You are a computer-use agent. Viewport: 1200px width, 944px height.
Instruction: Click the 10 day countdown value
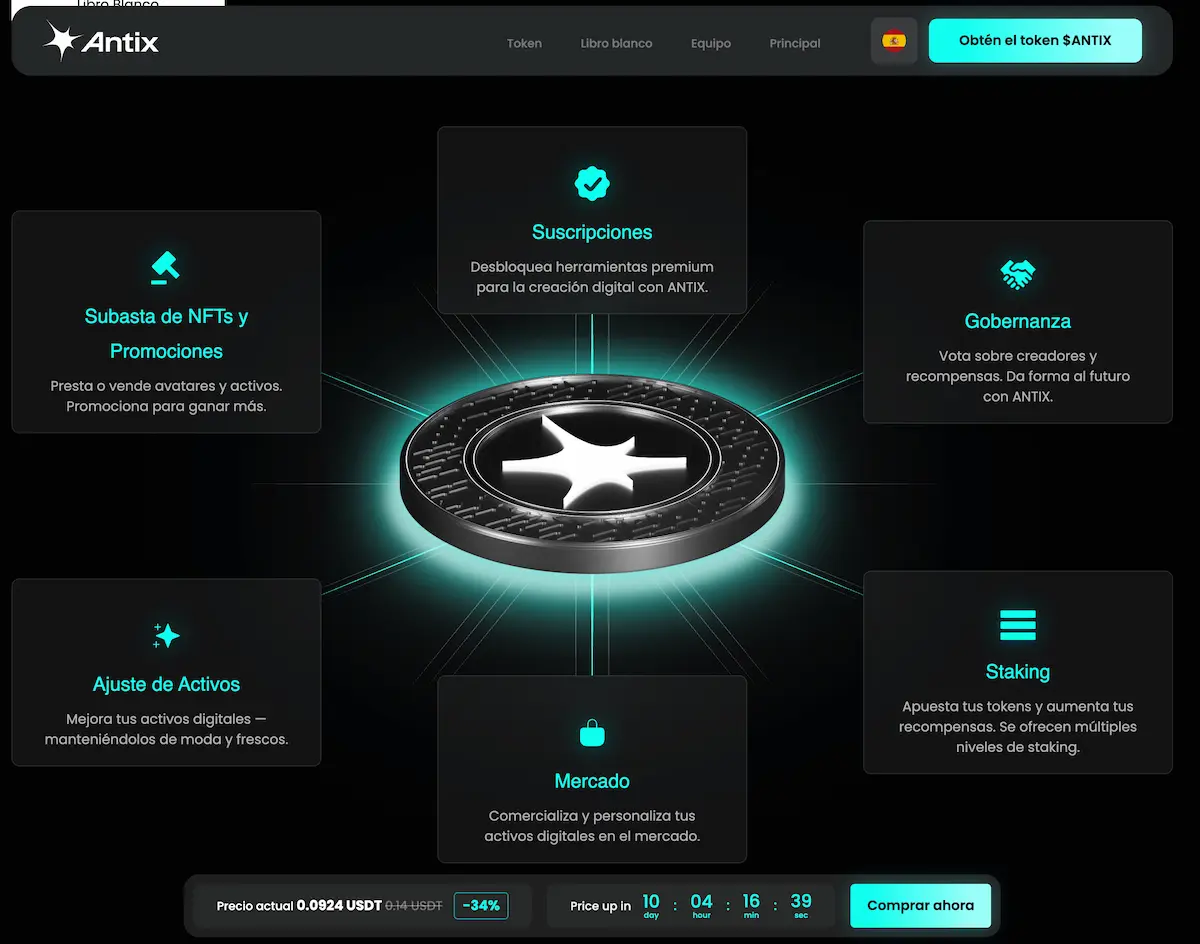coord(651,905)
